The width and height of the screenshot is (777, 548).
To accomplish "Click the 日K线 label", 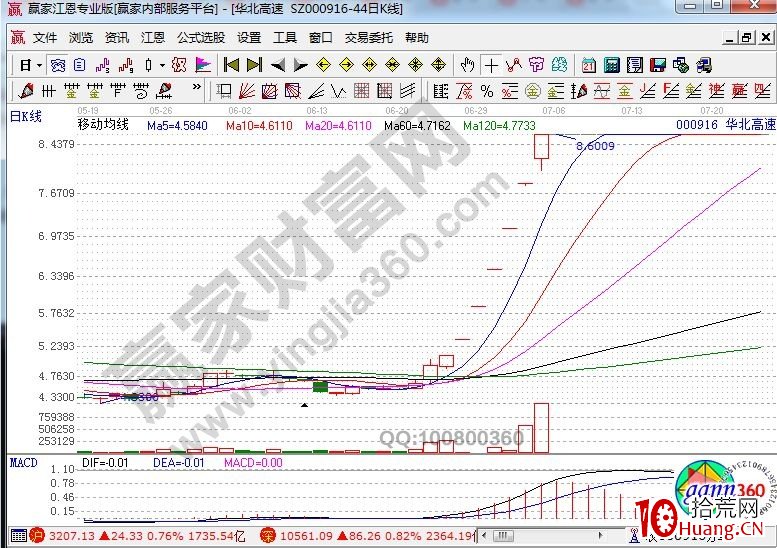I will 26,116.
